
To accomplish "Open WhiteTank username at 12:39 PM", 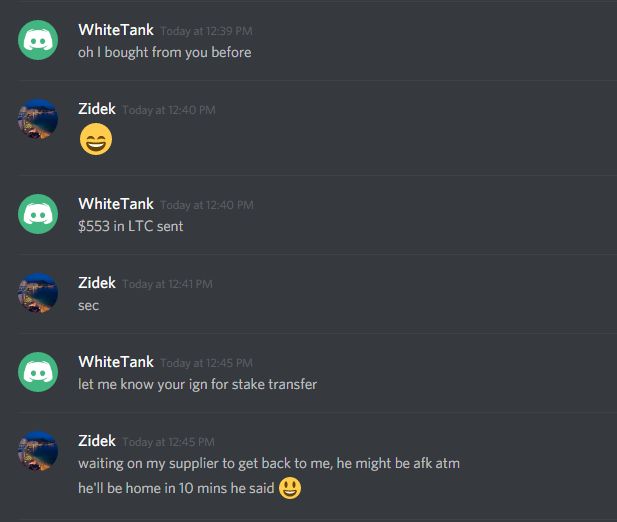I will tap(116, 30).
